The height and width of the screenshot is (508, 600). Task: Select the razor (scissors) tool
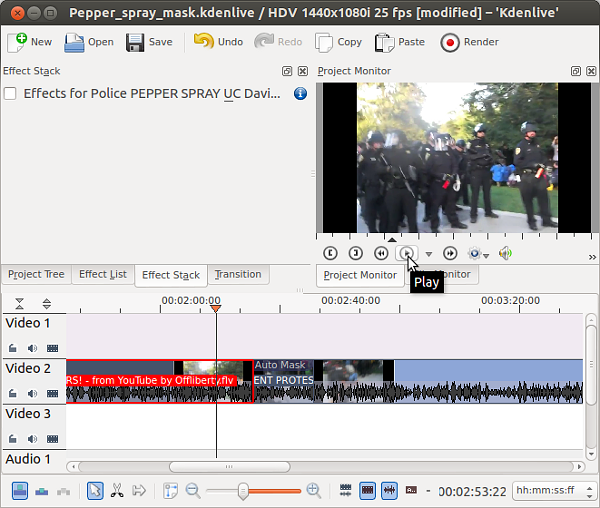click(x=116, y=490)
